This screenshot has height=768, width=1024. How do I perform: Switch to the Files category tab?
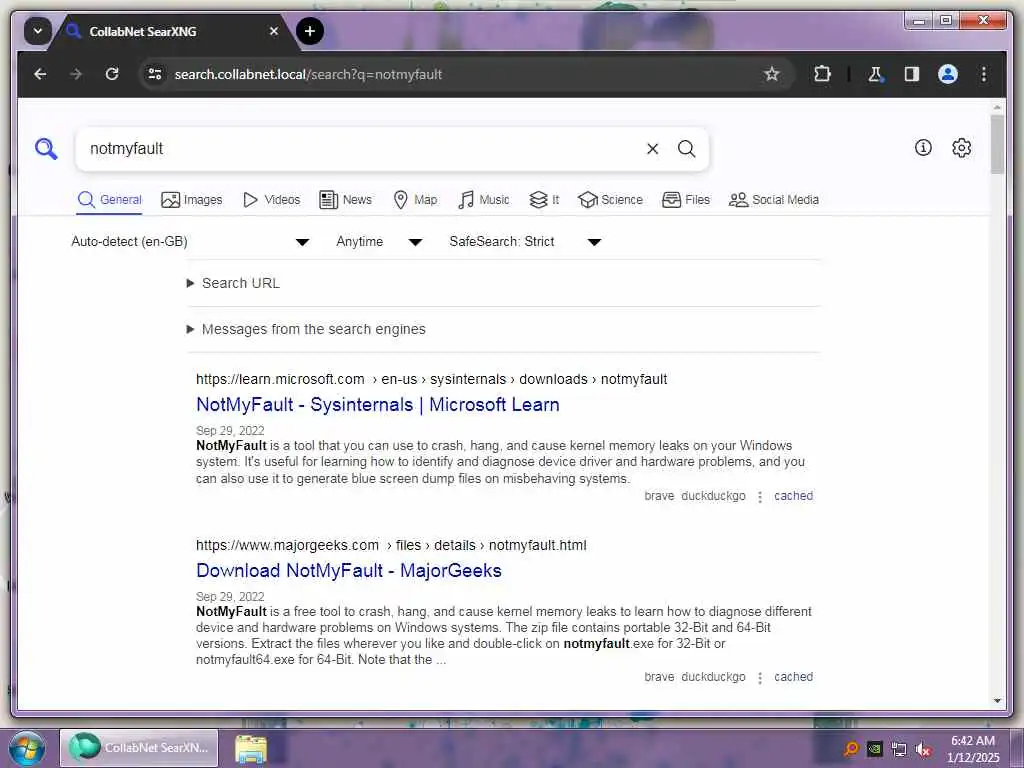coord(686,200)
